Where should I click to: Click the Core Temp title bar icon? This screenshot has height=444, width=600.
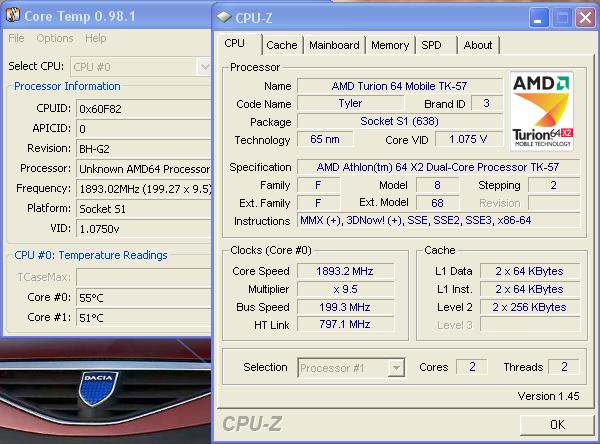13,15
